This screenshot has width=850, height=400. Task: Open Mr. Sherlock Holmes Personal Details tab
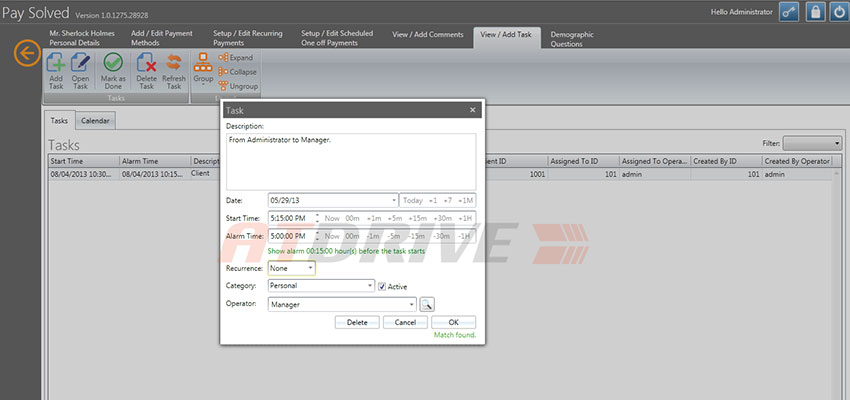82,38
